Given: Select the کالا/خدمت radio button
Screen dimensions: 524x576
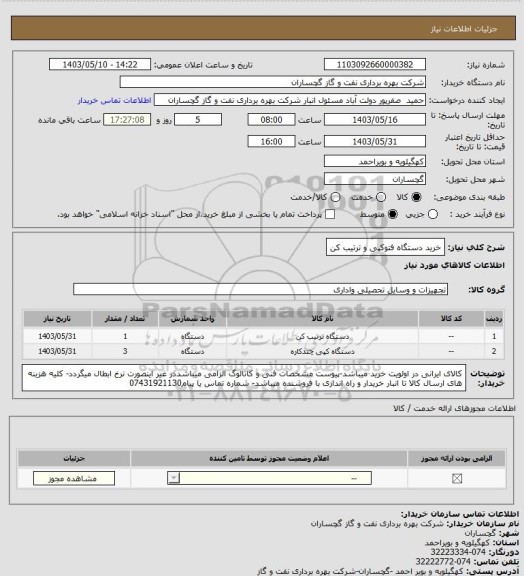Looking at the screenshot, I should [x=335, y=197].
